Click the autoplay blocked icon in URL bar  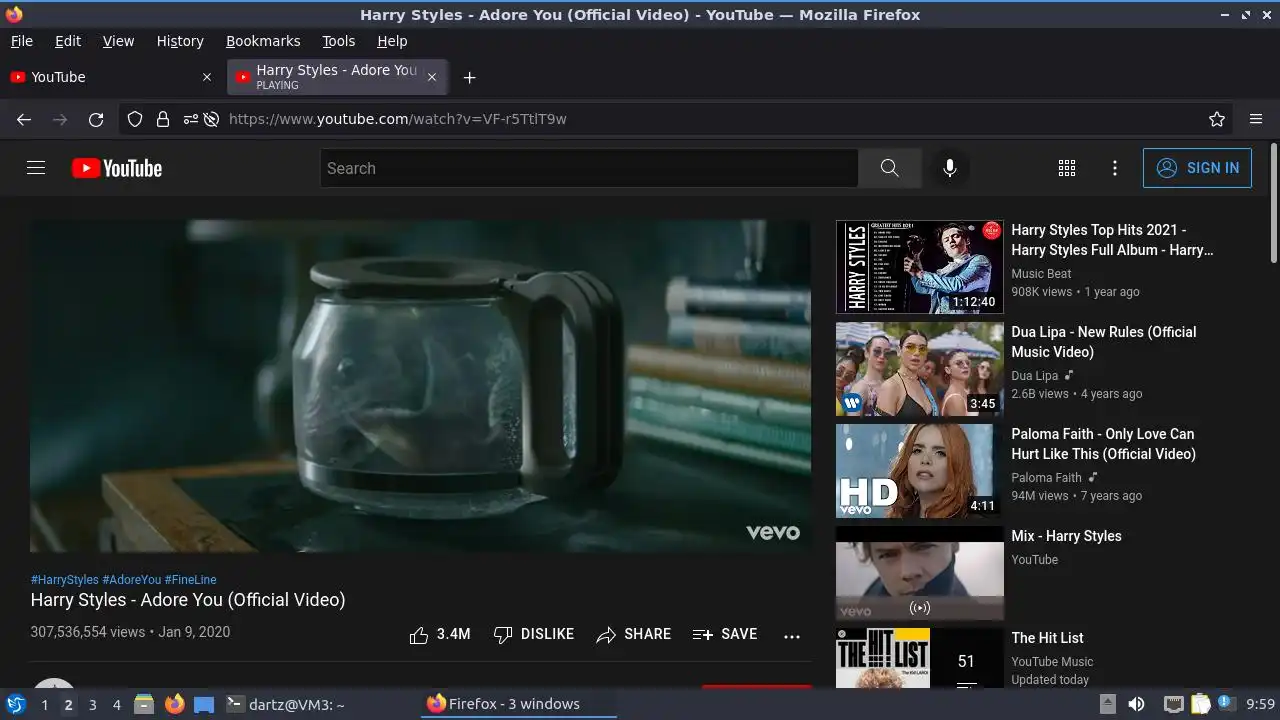pos(211,119)
